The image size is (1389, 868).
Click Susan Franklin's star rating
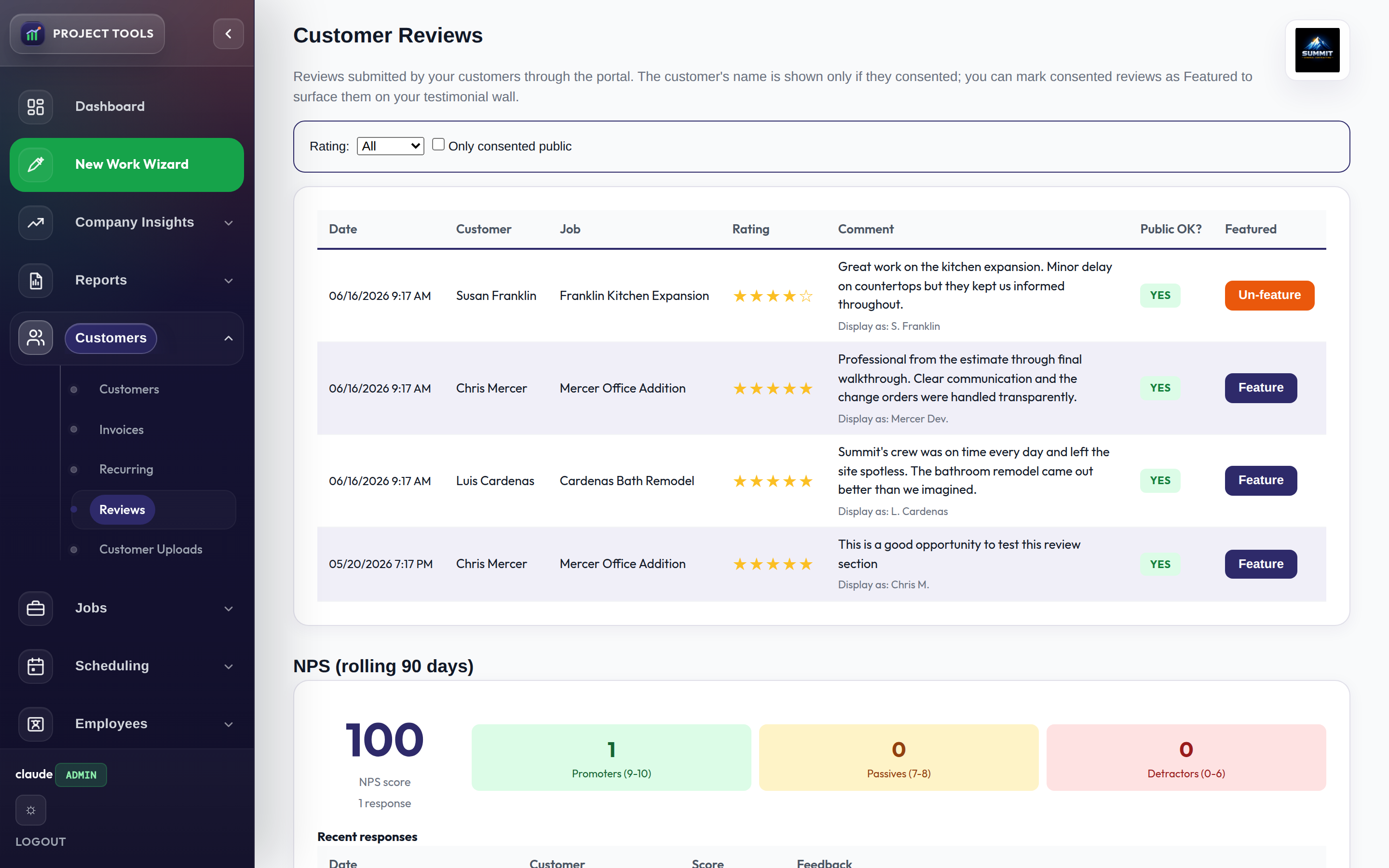click(773, 296)
